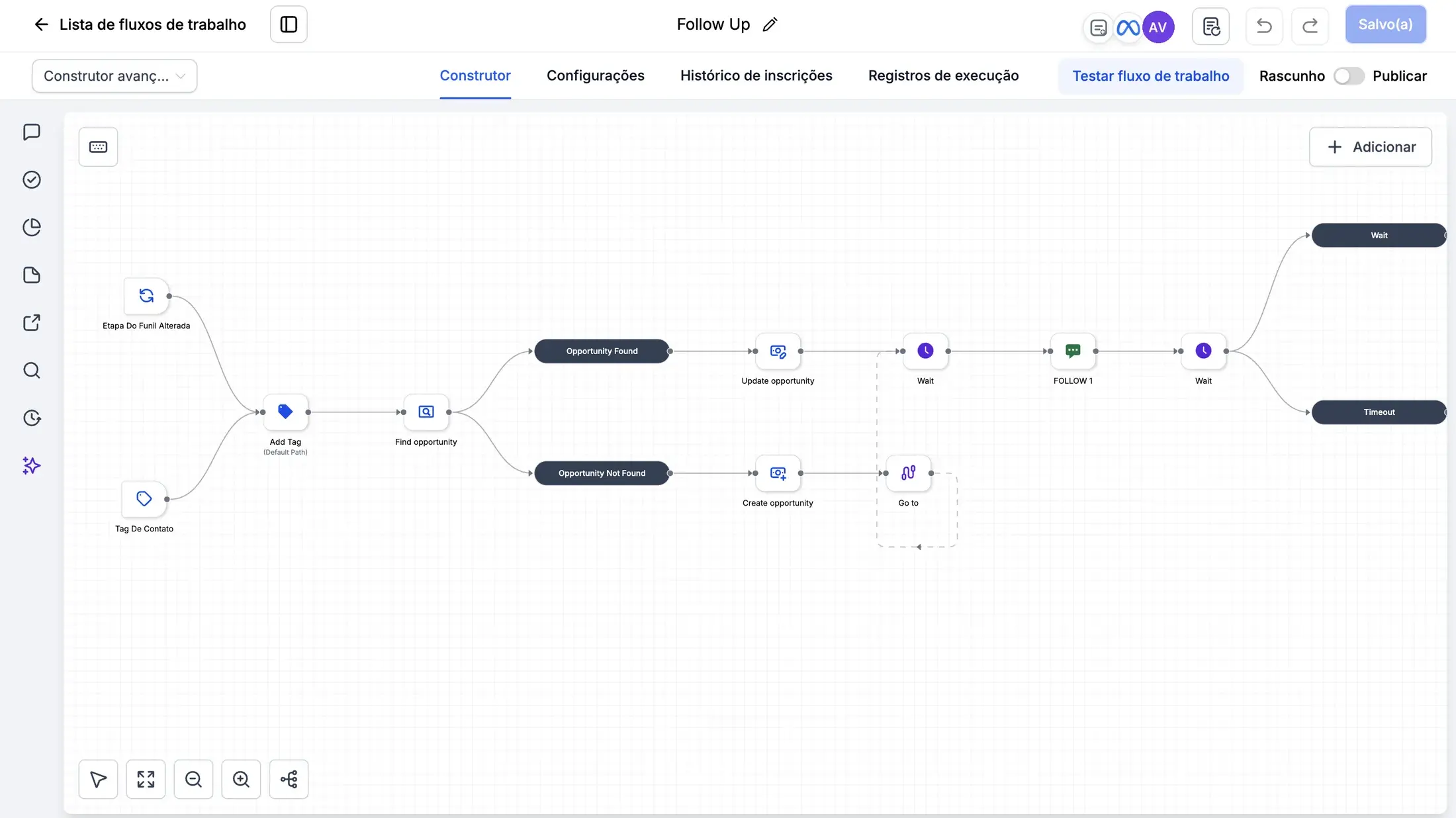Open the comments sidebar icon

[x=32, y=132]
